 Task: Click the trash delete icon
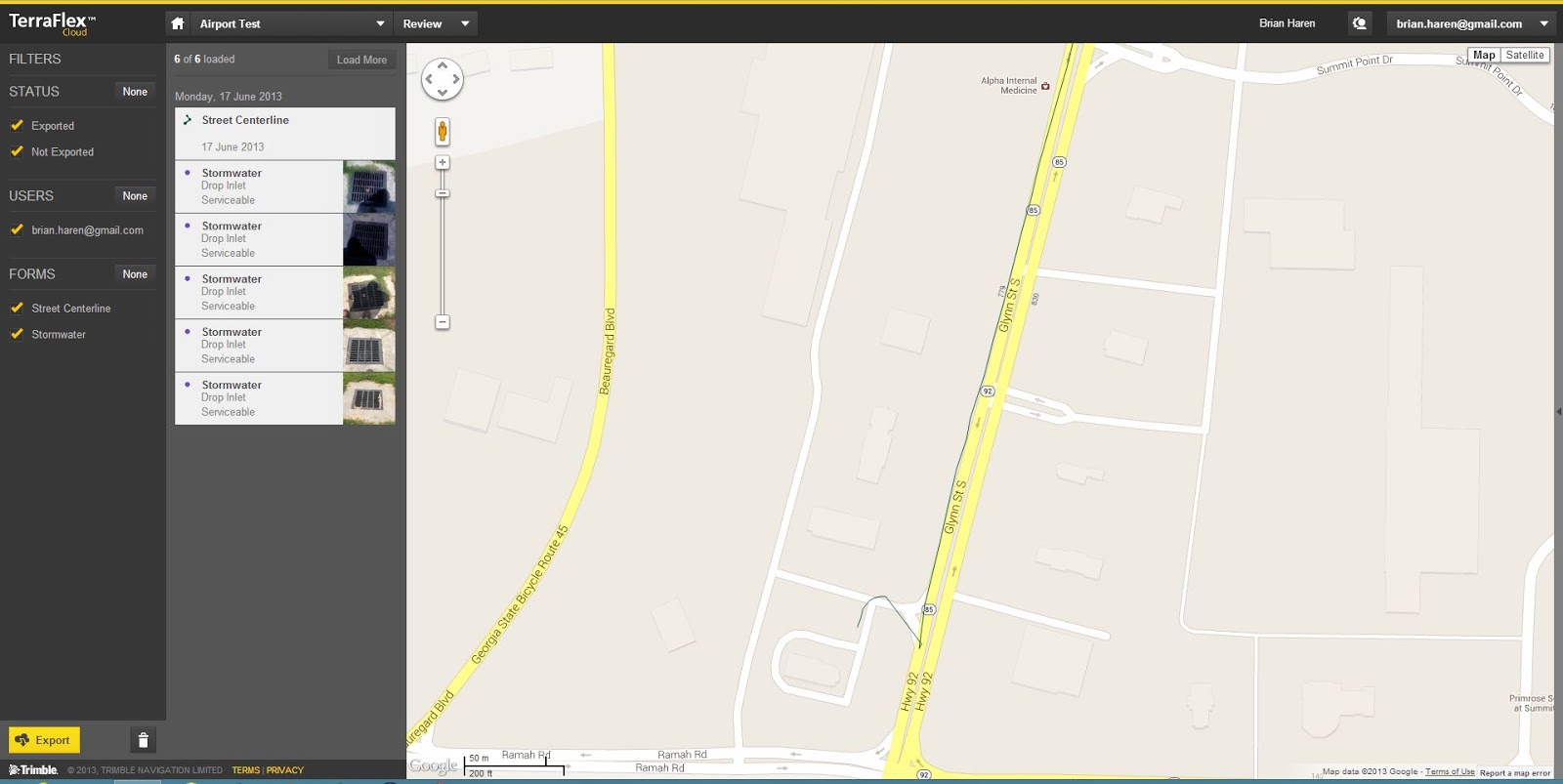tap(143, 740)
